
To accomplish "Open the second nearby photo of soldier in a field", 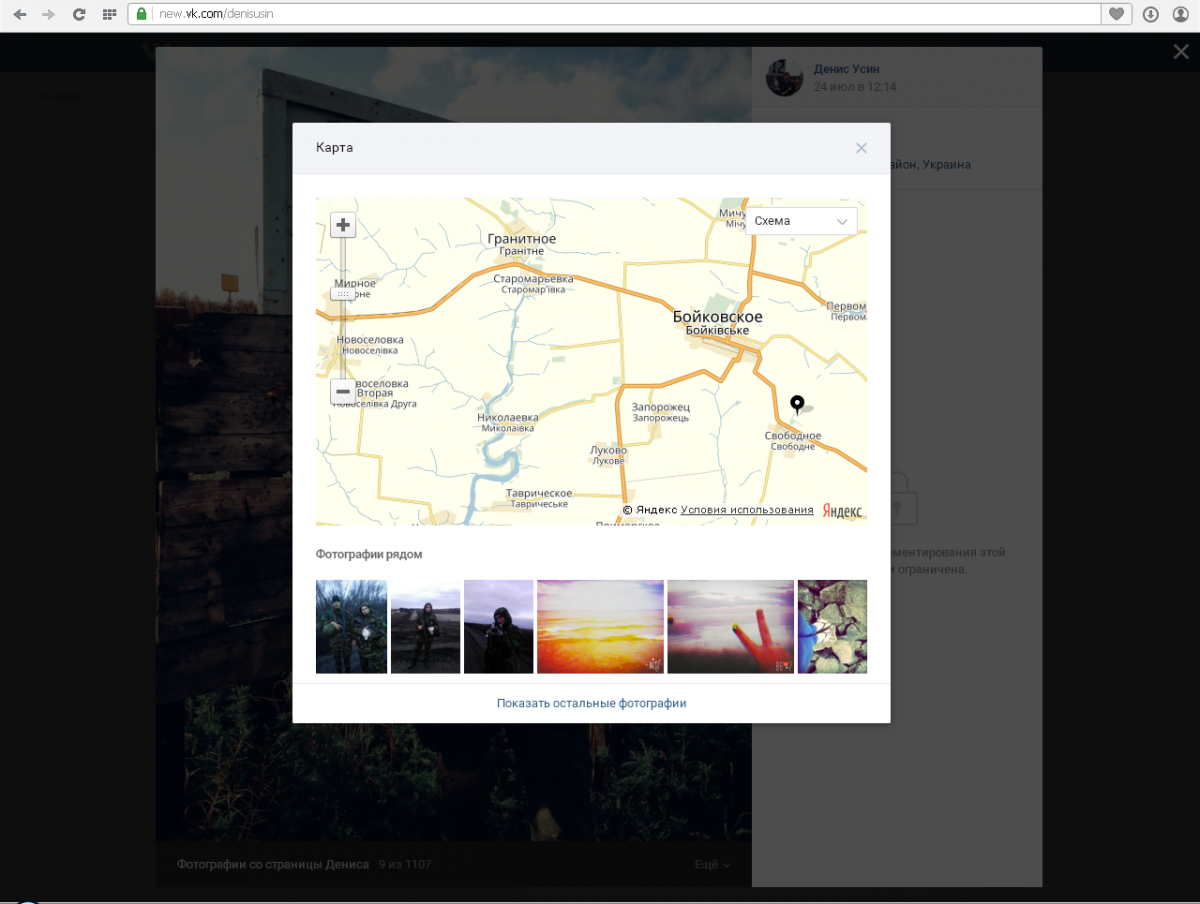I will click(425, 627).
